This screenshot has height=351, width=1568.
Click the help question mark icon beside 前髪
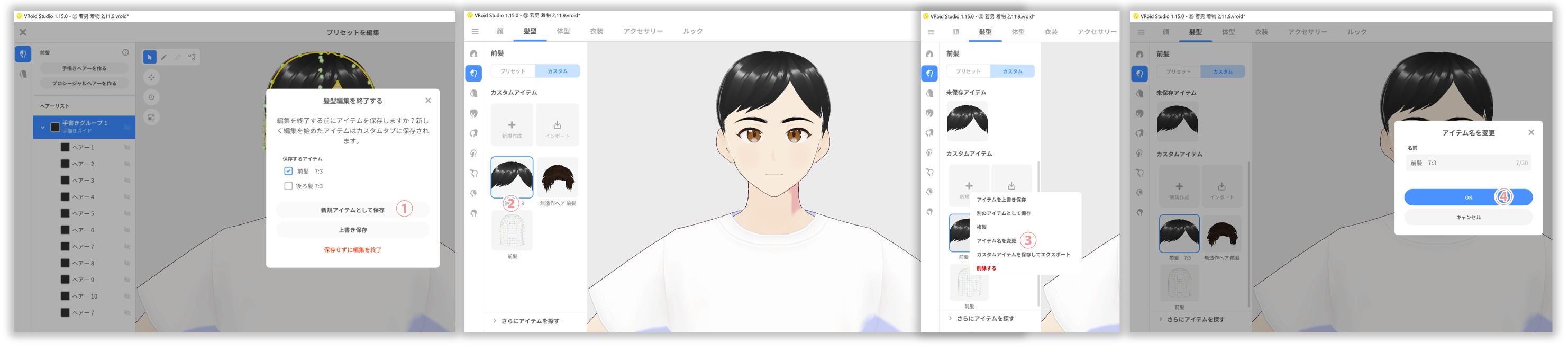[x=125, y=52]
